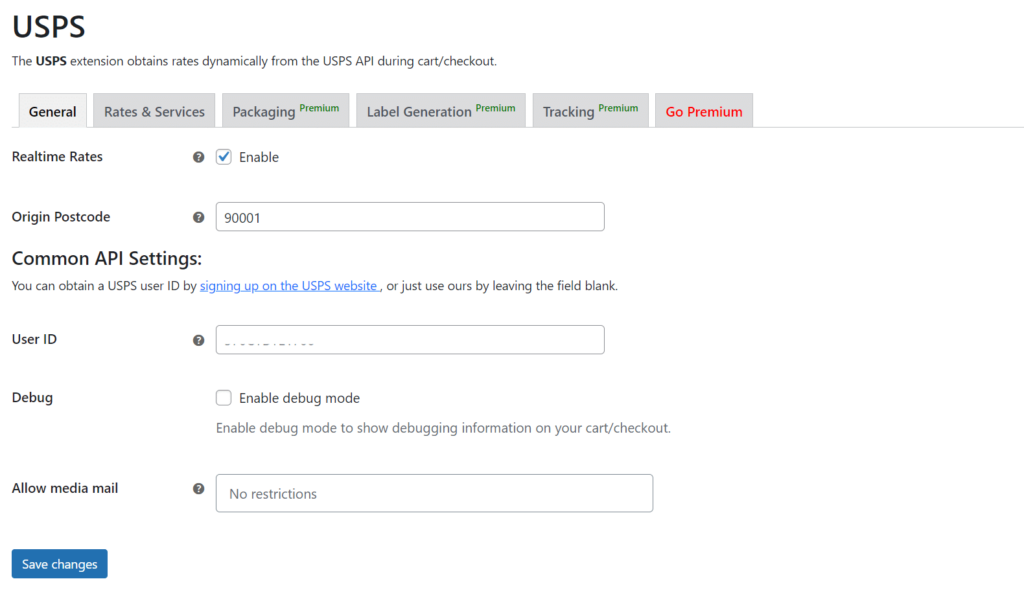This screenshot has width=1024, height=590.
Task: Follow the signing up on USPS website link
Action: [289, 286]
